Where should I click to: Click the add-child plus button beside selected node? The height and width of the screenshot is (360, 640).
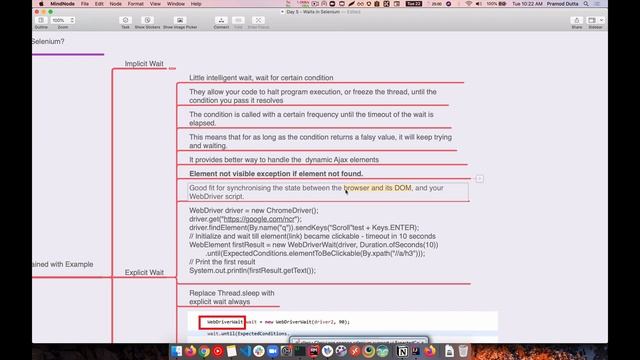point(480,179)
